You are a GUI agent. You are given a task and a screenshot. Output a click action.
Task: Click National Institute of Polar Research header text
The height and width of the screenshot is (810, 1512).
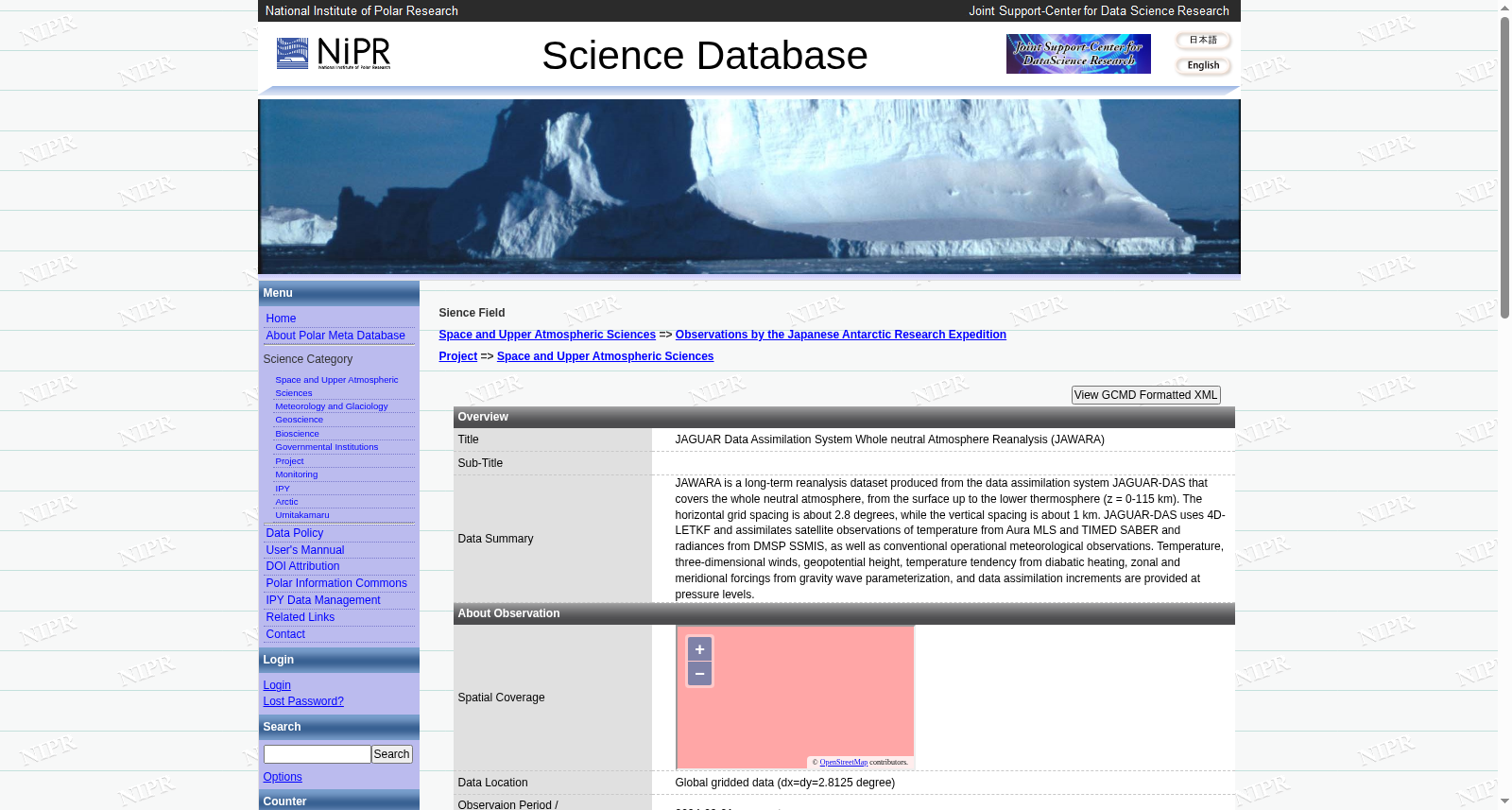click(361, 10)
